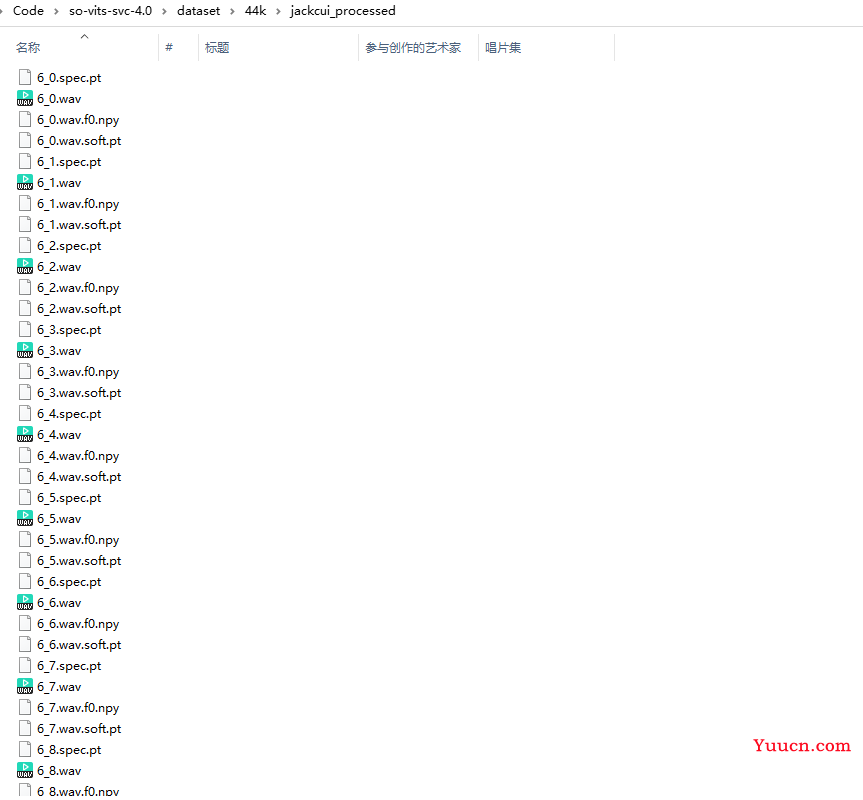Image resolution: width=863 pixels, height=800 pixels.
Task: Select the file named 6_6.spec.pt
Action: (69, 582)
